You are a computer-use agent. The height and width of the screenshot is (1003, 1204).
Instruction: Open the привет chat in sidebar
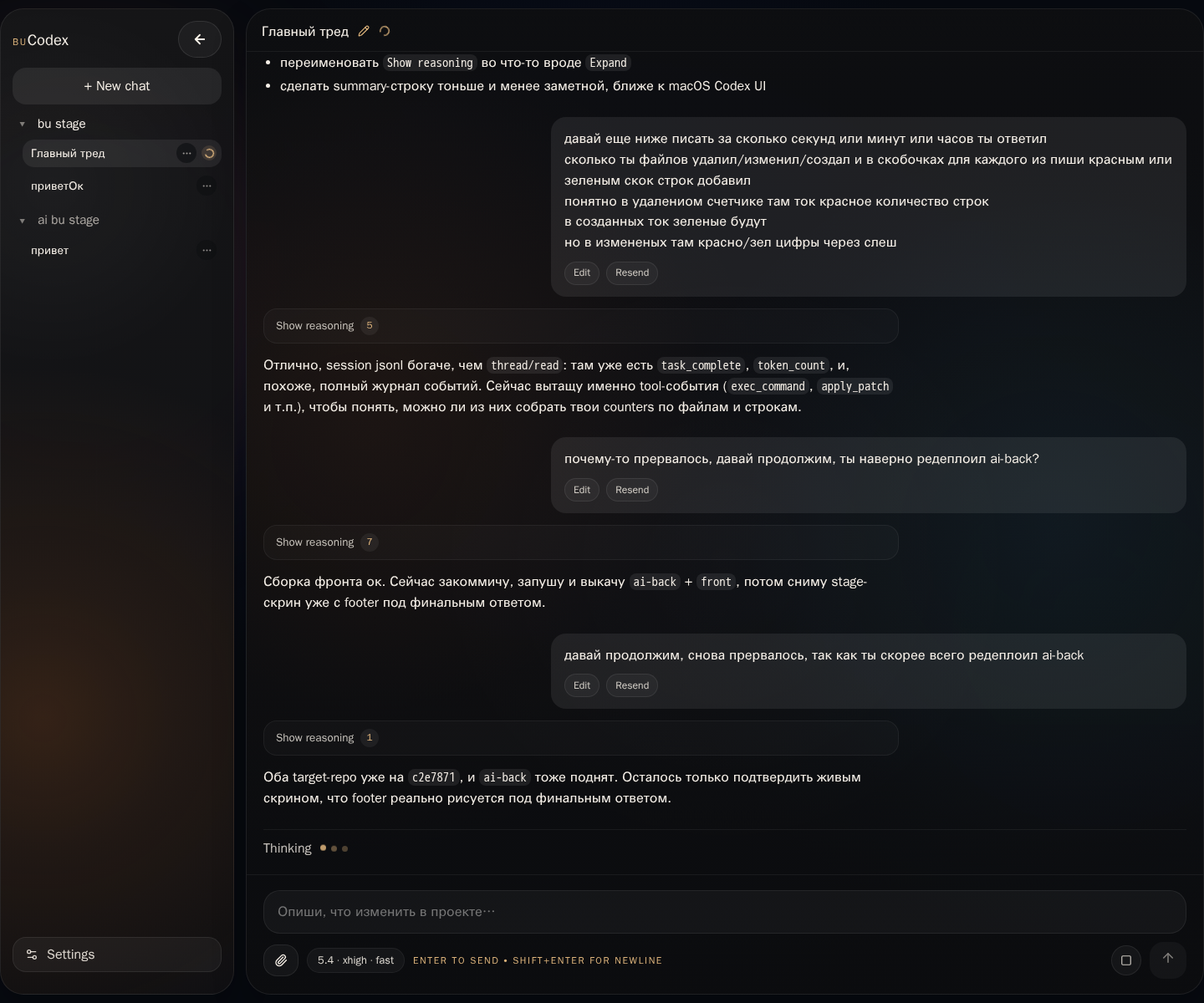pyautogui.click(x=50, y=251)
